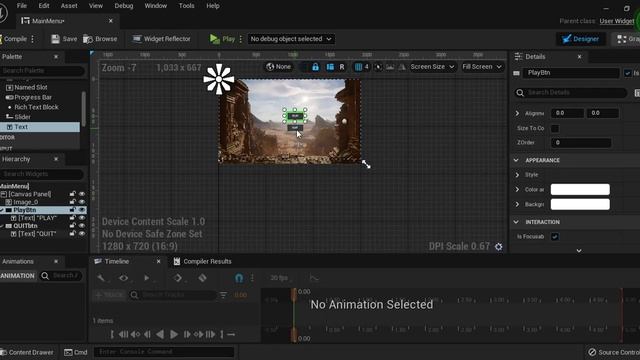Close the Palette panel
640x360 pixels.
(56, 57)
